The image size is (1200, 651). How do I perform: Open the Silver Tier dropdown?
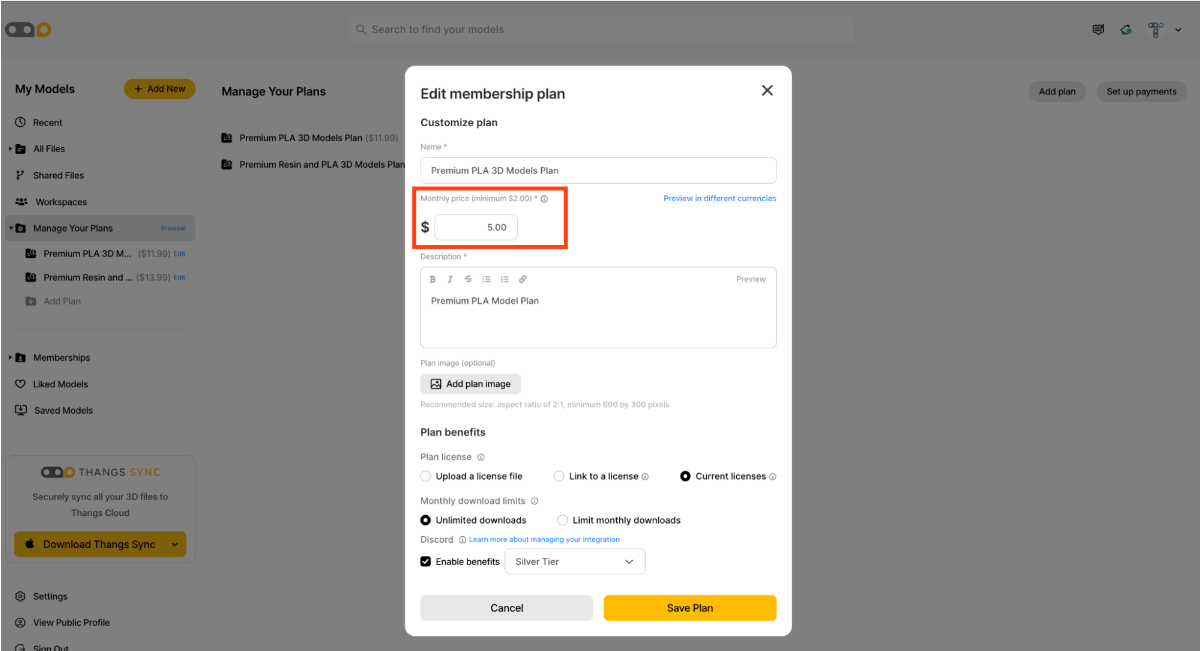(x=575, y=562)
